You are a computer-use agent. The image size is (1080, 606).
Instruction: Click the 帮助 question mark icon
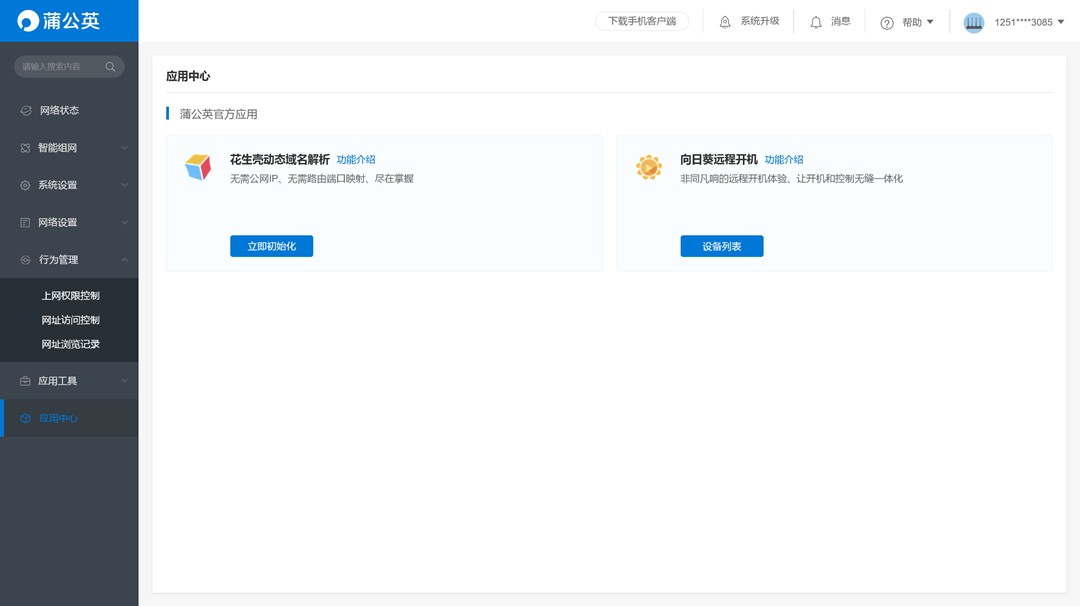(x=886, y=21)
